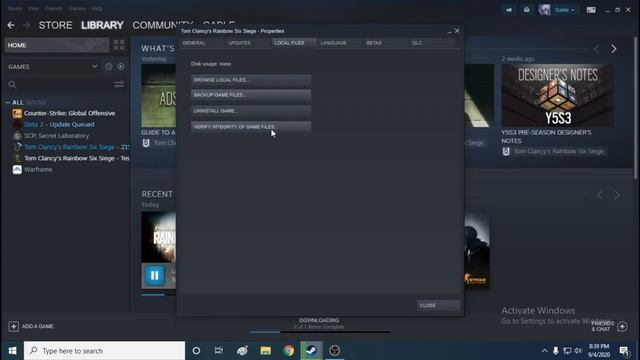Open Steam announcements megaphone icon
The height and width of the screenshot is (360, 640).
[509, 10]
